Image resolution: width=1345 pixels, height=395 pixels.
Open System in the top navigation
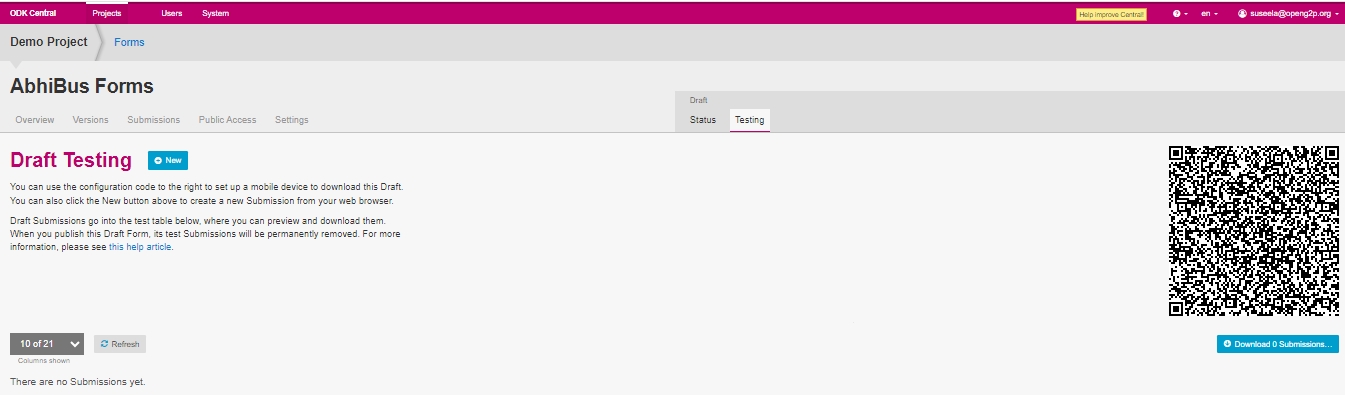point(215,14)
